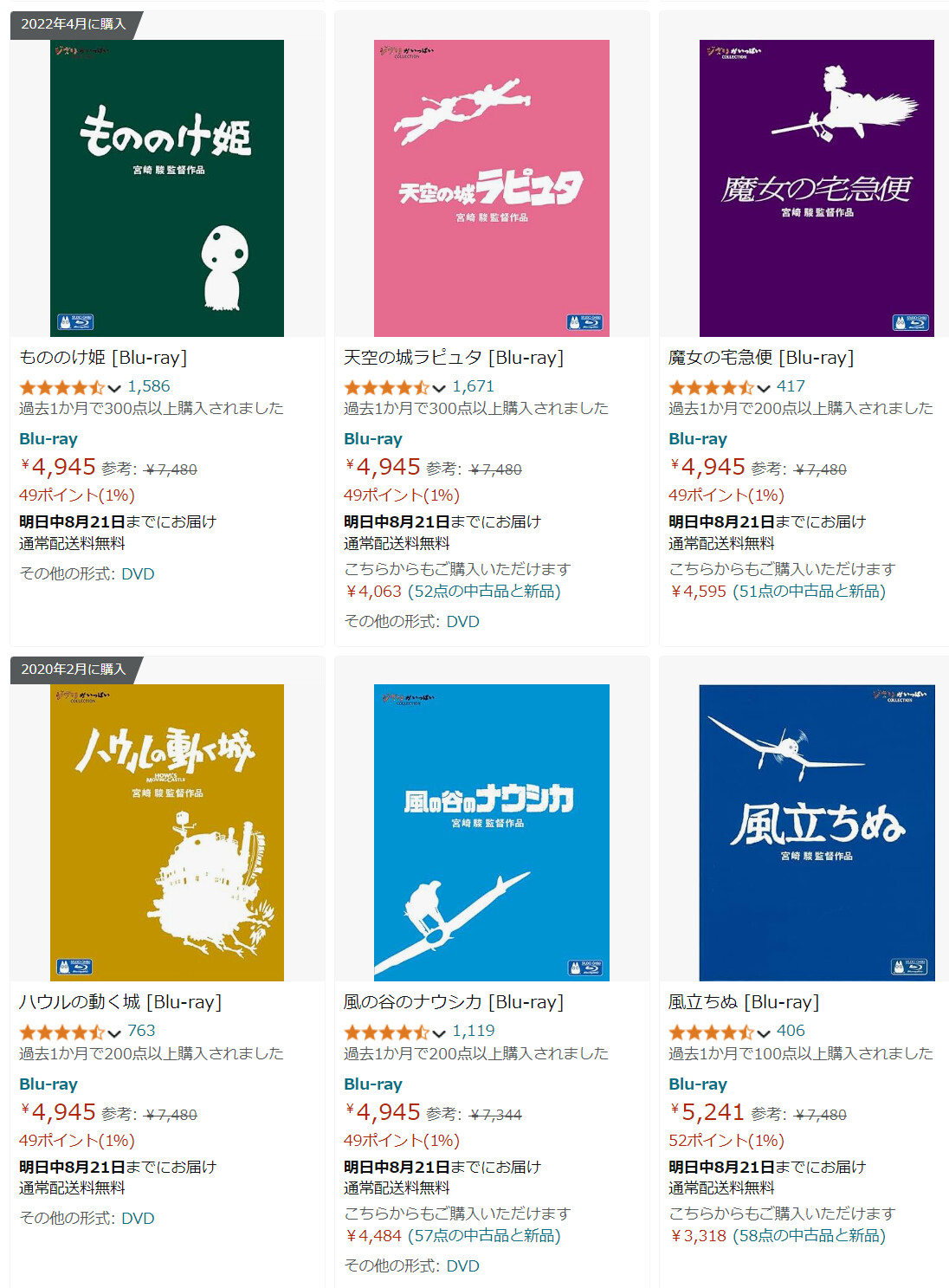
Task: Open the ハウルの動く城 gold cover image
Action: 167,832
